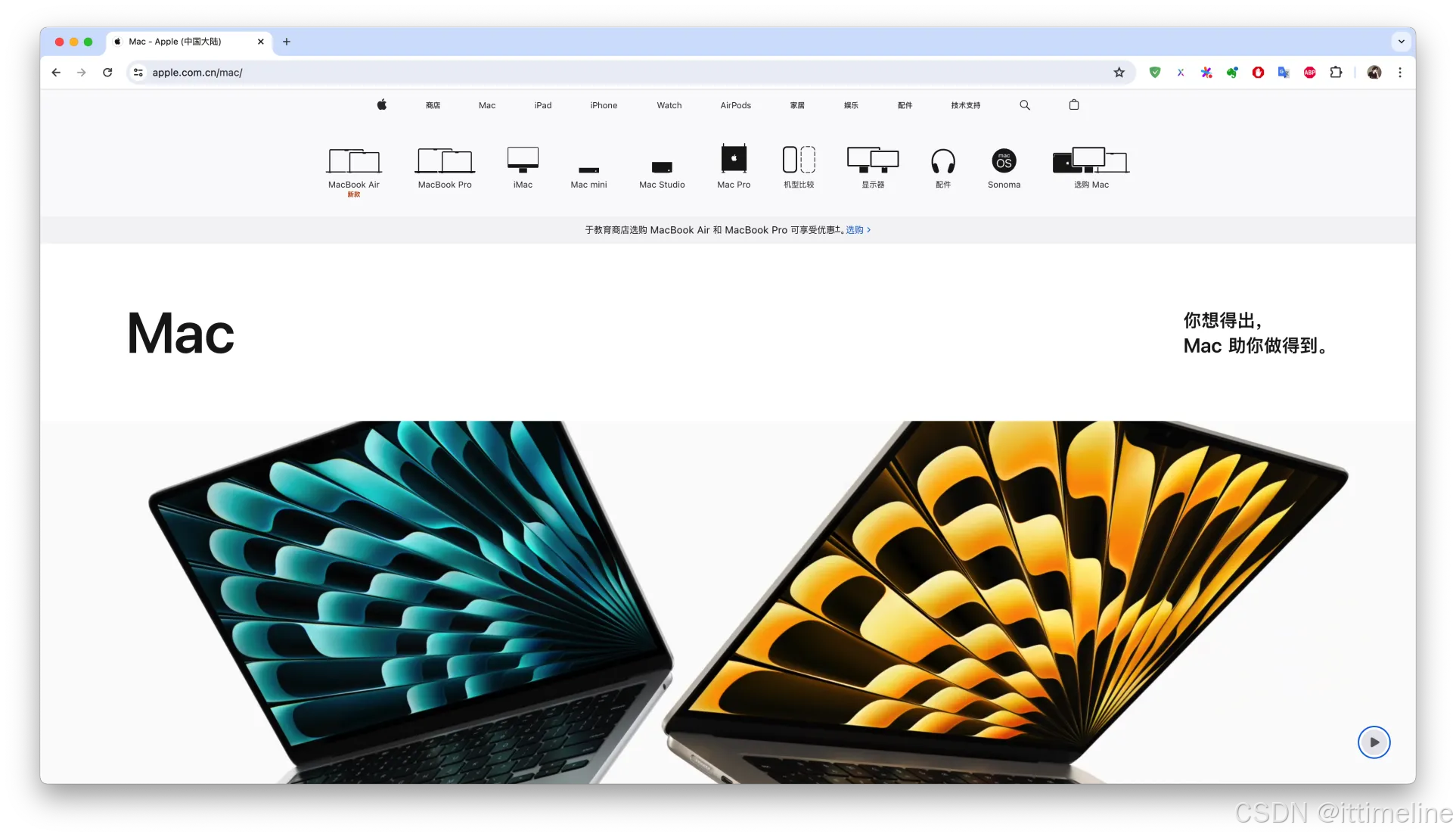Open the shopping bag icon

(x=1074, y=105)
